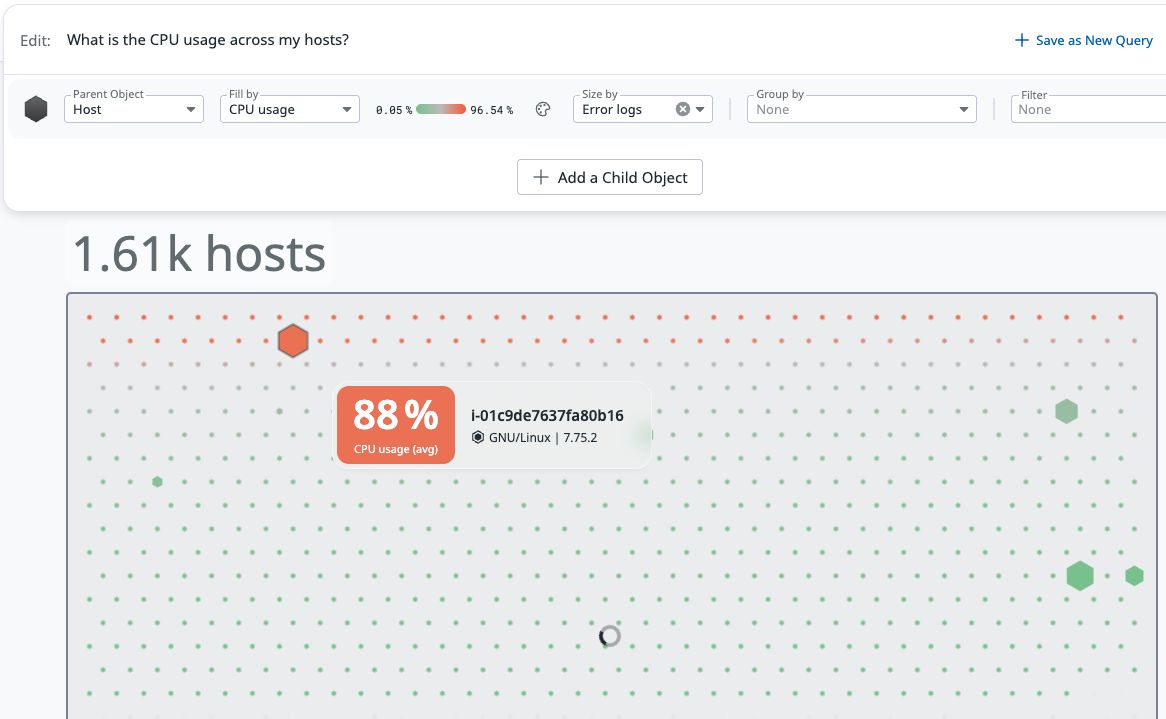The width and height of the screenshot is (1166, 719).
Task: Click the dark Host hexagon icon
Action: [x=36, y=109]
